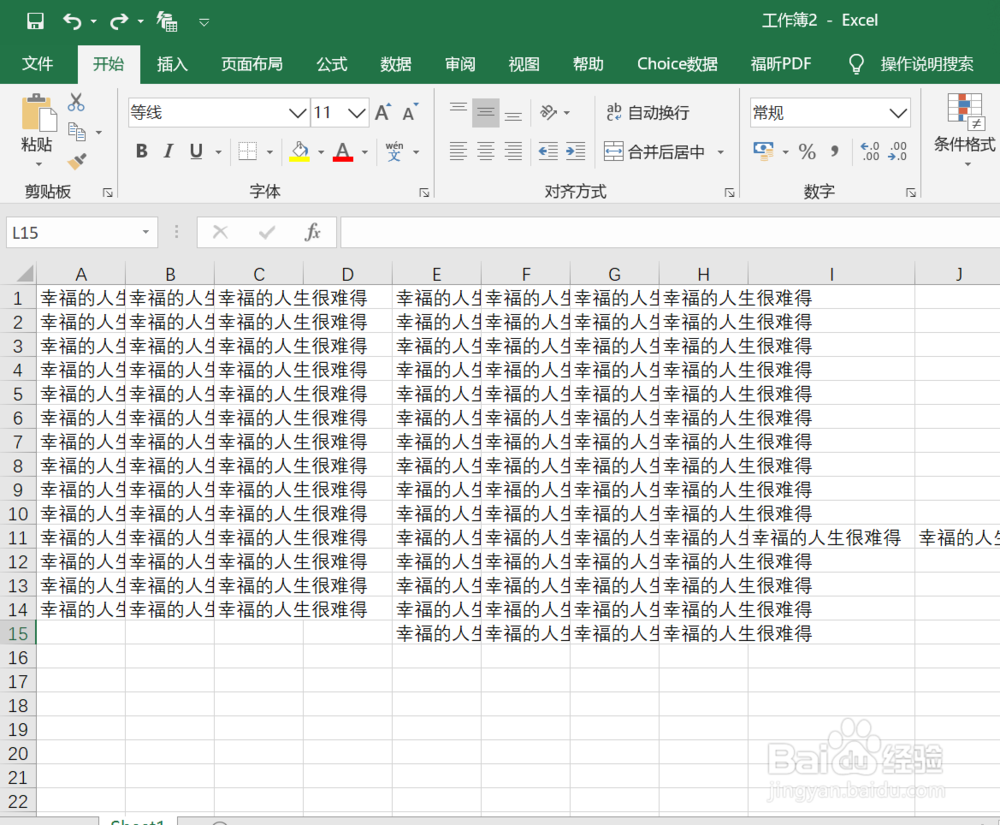Apply red font color swatch

point(343,152)
